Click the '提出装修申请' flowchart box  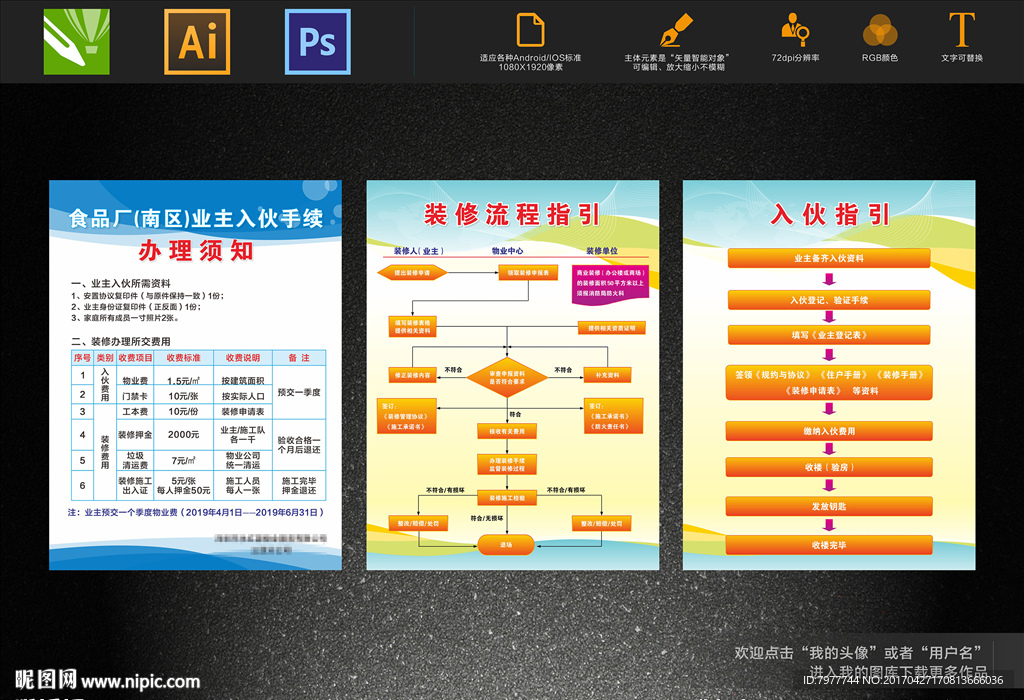pos(412,272)
